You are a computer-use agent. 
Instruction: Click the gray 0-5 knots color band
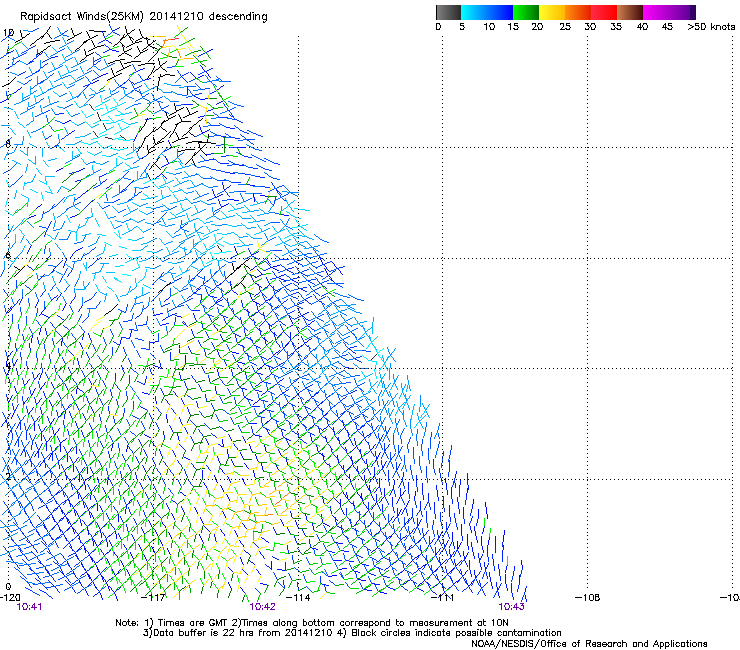coord(448,12)
